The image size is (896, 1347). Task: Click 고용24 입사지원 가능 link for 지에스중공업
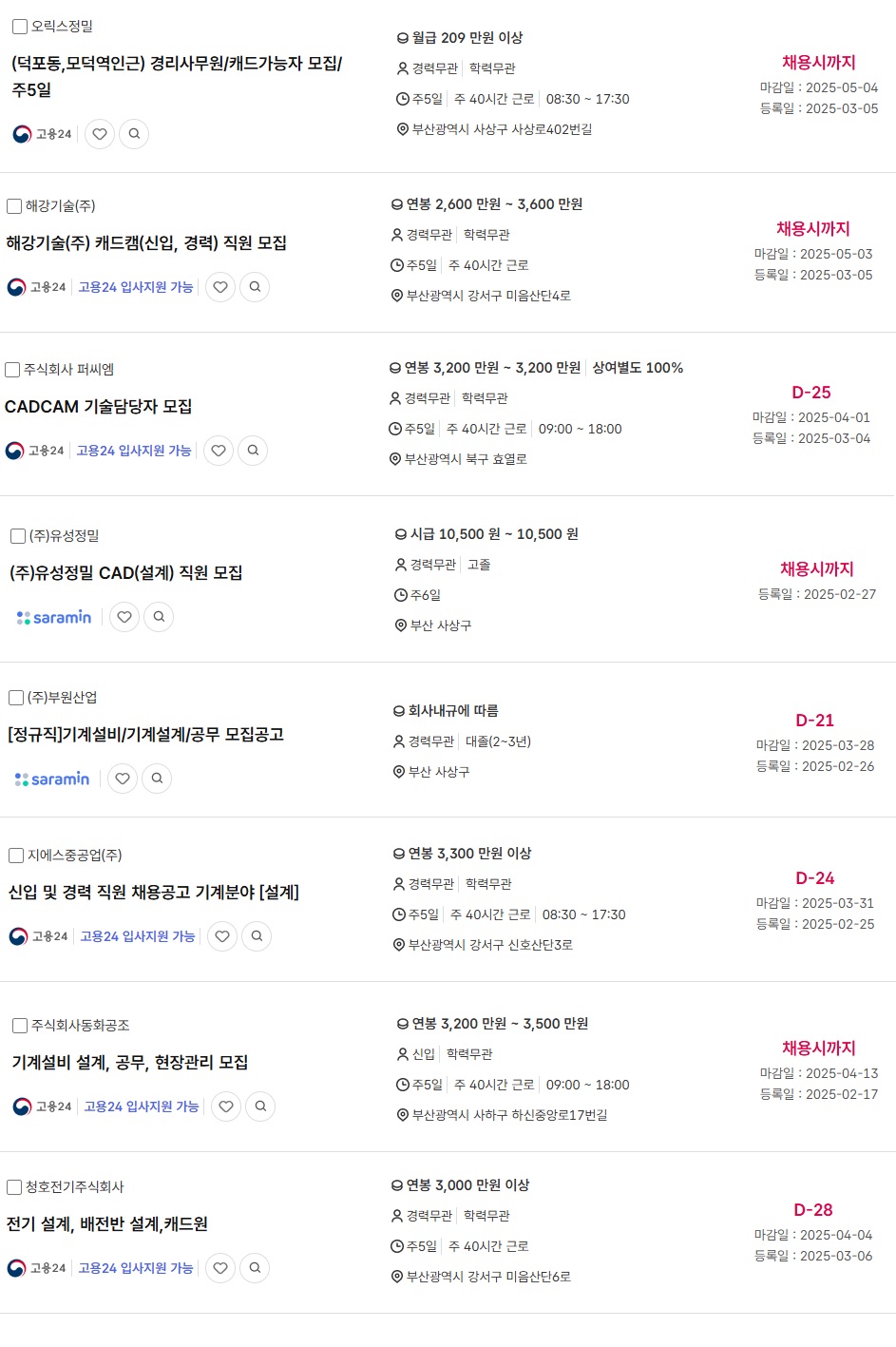[138, 936]
